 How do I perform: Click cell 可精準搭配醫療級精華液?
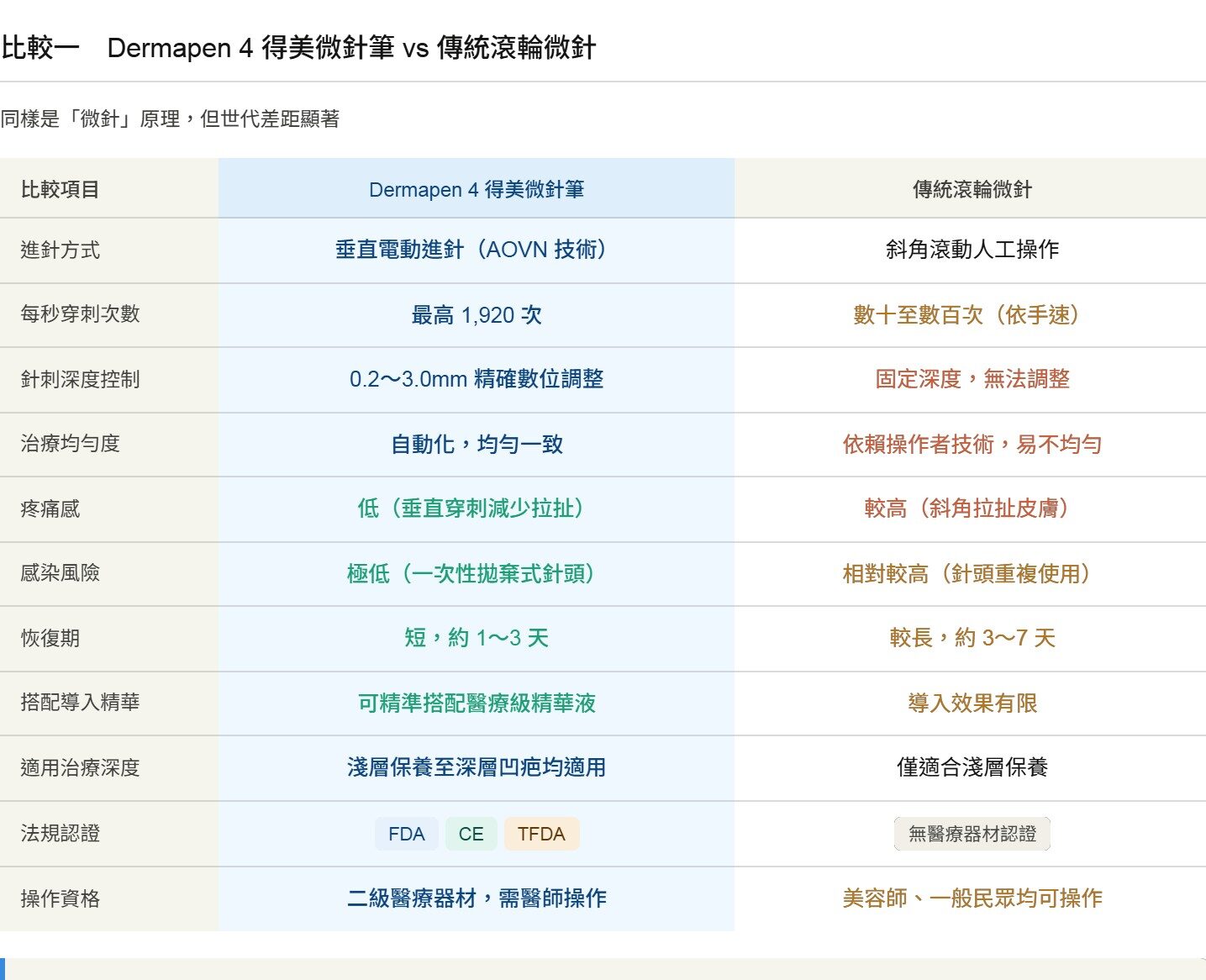click(477, 703)
